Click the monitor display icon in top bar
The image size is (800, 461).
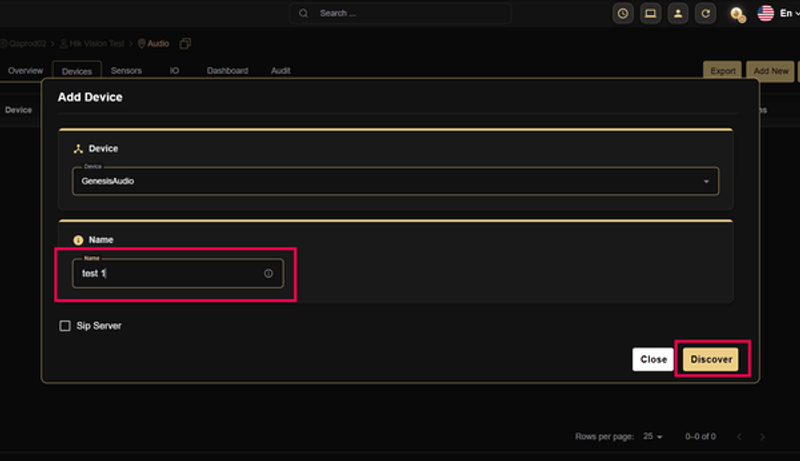coord(651,14)
